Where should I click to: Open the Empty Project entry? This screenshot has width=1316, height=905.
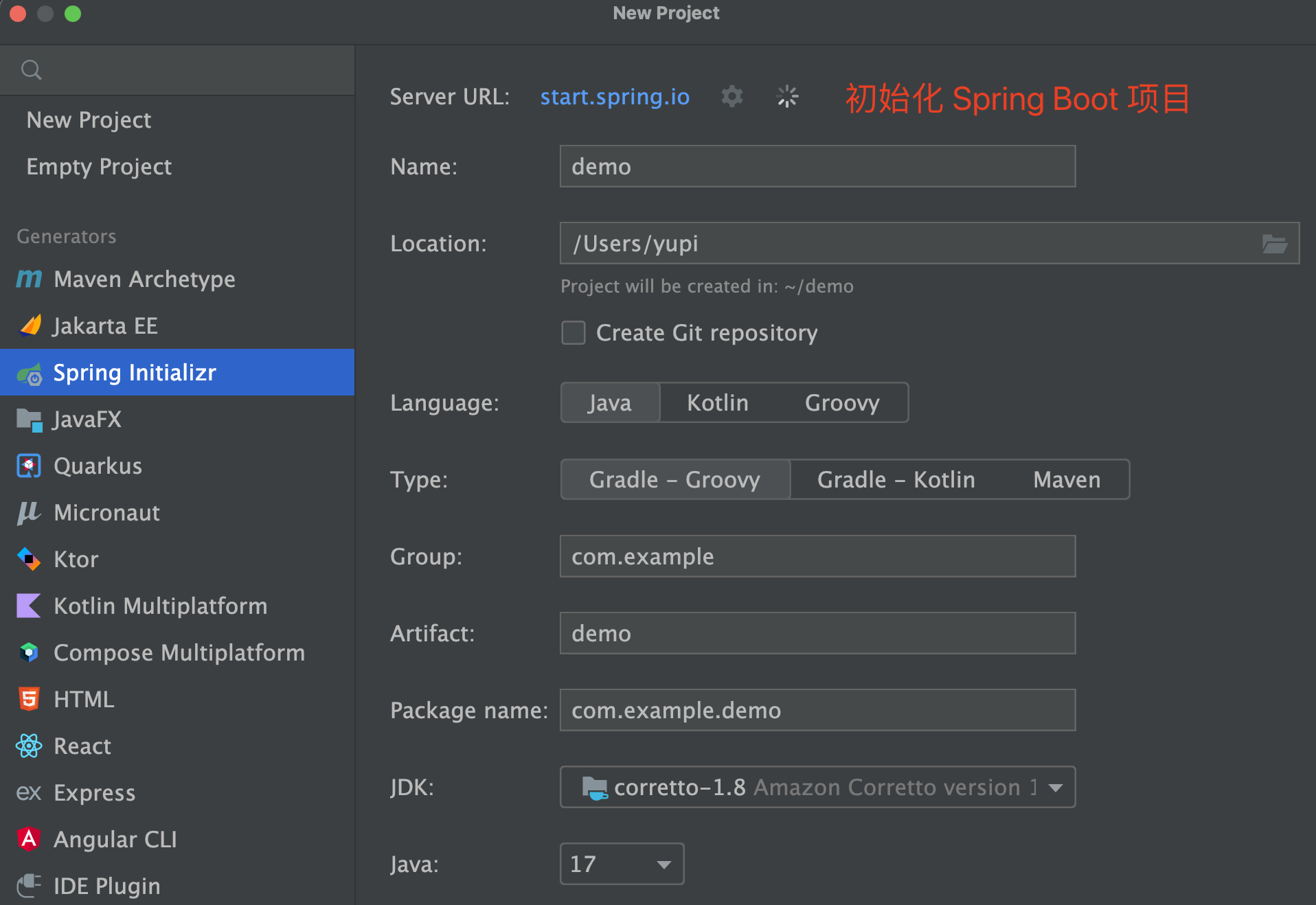point(99,167)
